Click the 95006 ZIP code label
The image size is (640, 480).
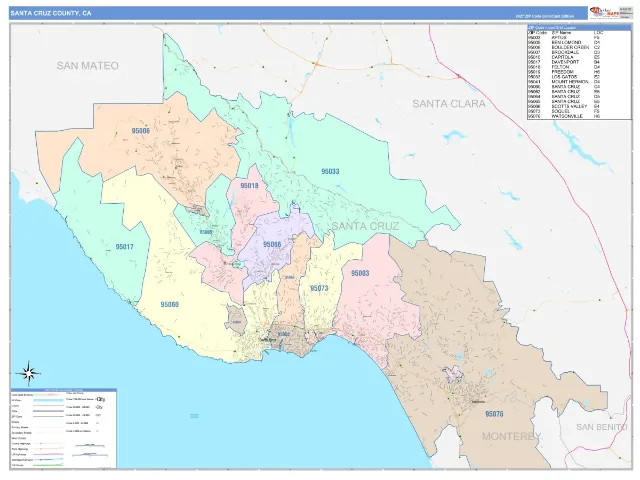tap(141, 131)
